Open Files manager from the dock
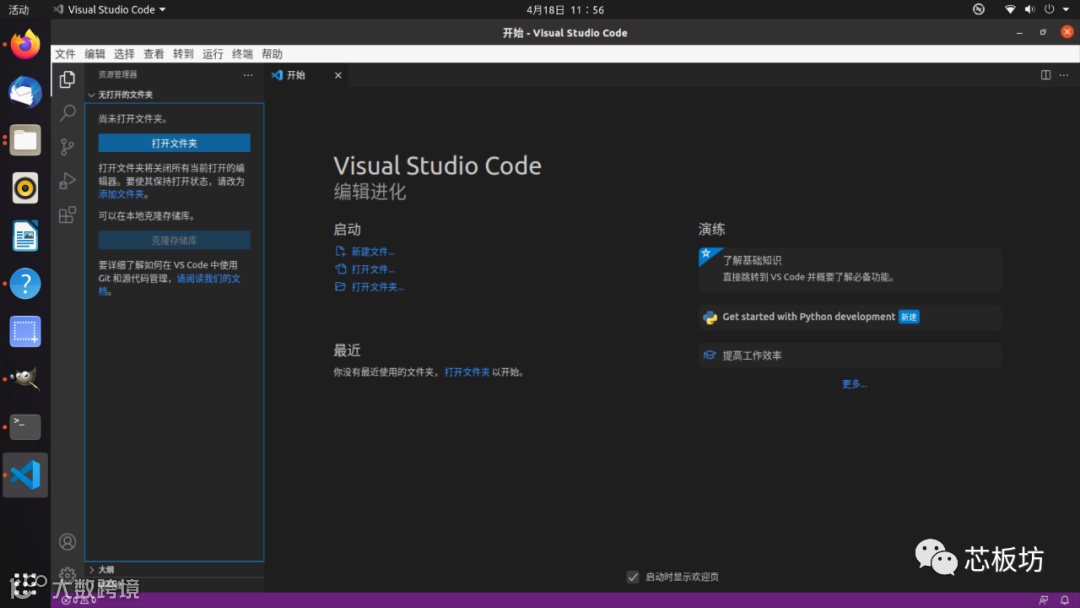 coord(25,140)
